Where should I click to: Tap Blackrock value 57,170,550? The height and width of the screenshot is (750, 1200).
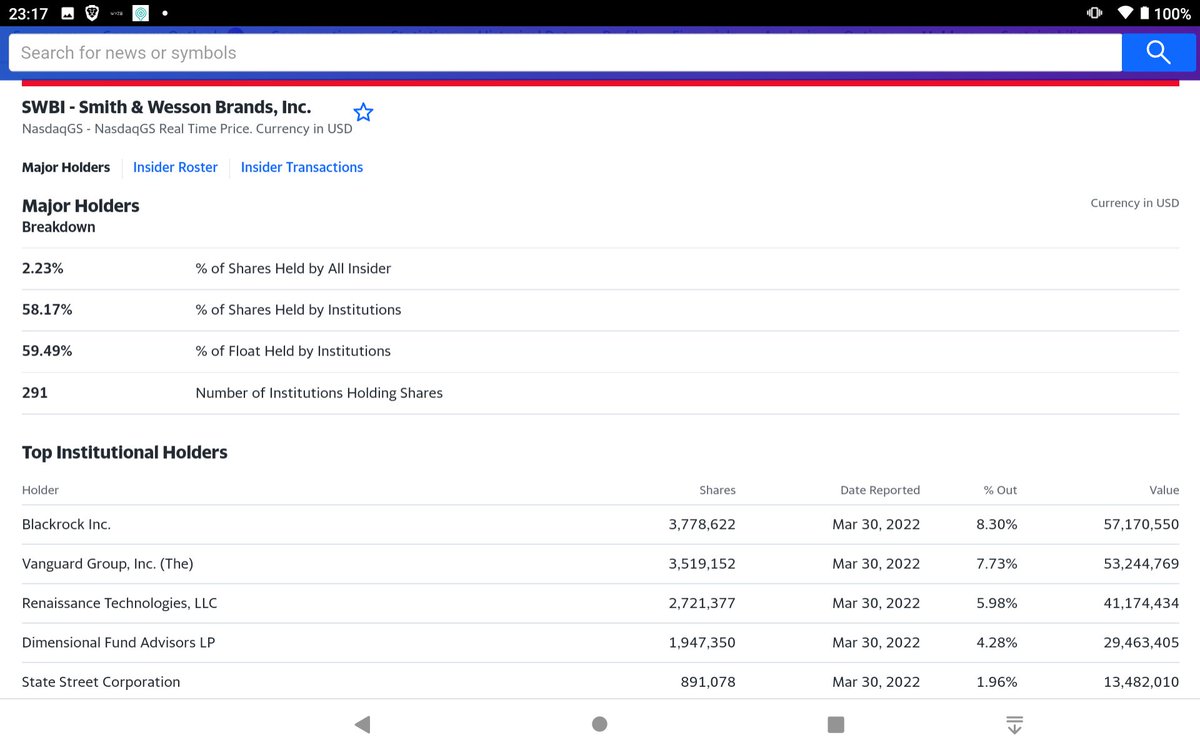click(x=1141, y=524)
